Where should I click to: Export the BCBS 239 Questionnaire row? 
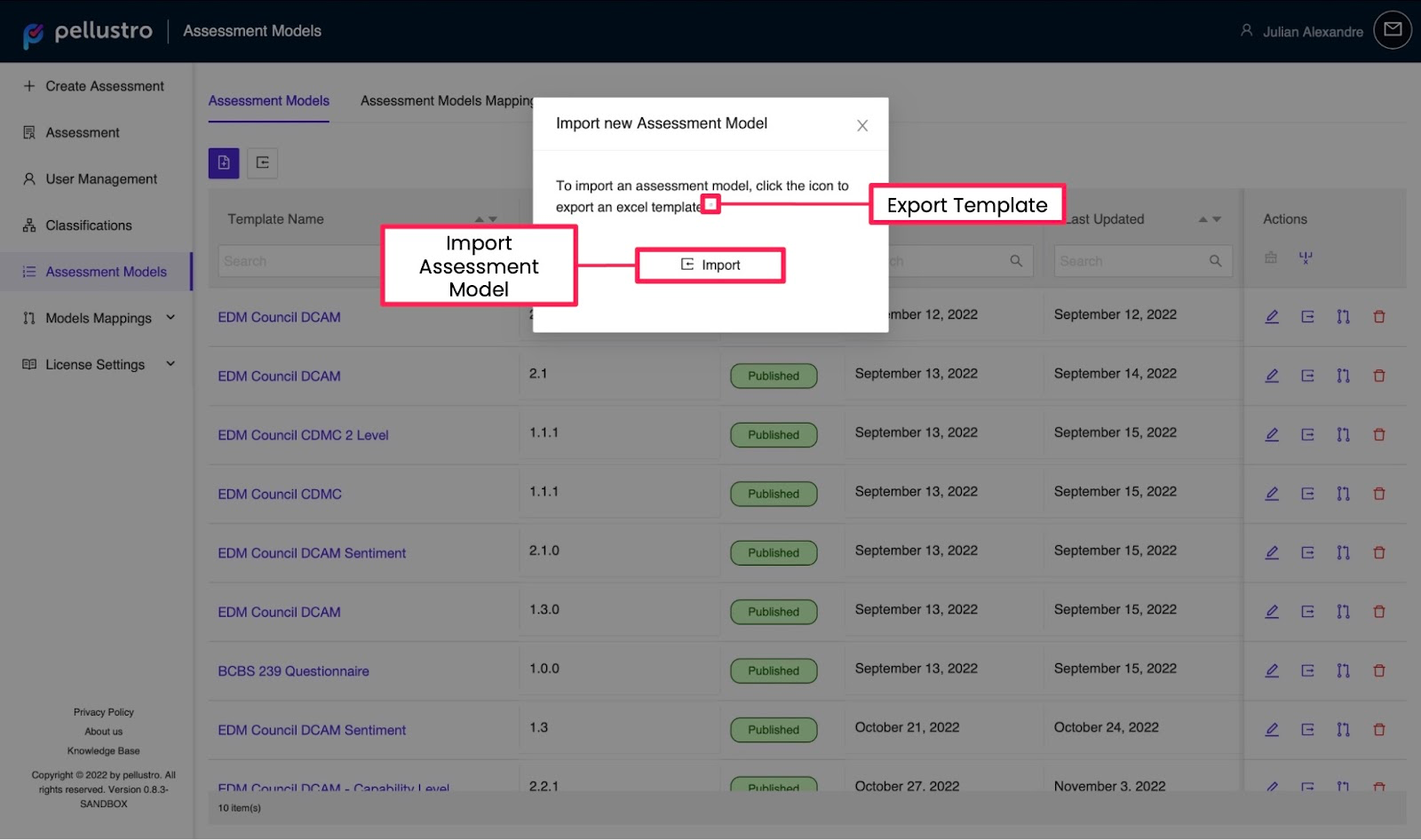(x=1307, y=670)
